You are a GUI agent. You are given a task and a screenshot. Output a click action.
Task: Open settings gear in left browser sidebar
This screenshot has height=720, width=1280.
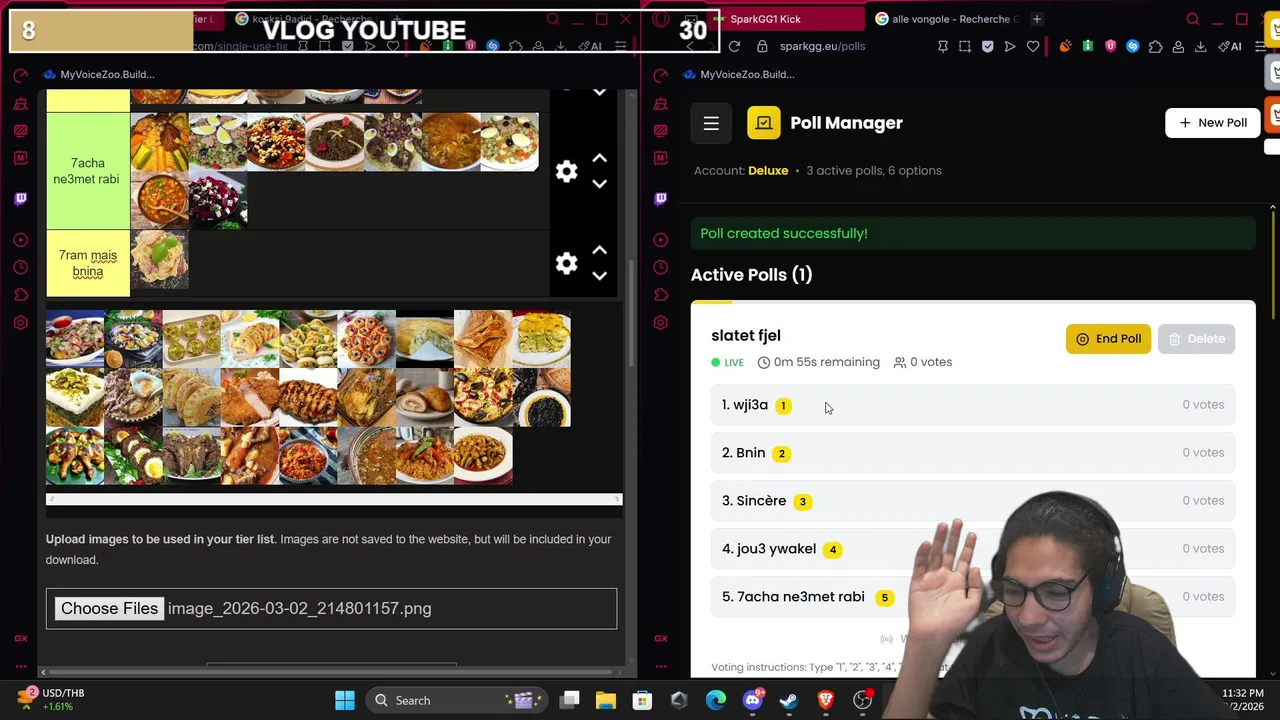tap(21, 323)
